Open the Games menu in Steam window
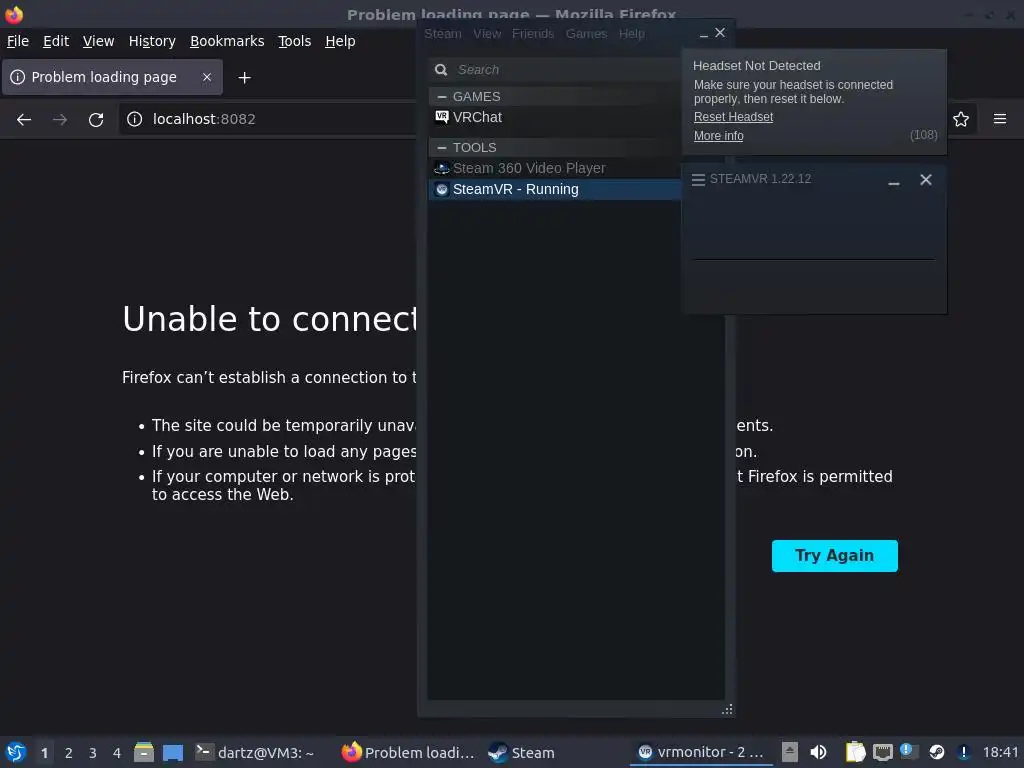Screen dimensions: 1024x768 tap(586, 34)
